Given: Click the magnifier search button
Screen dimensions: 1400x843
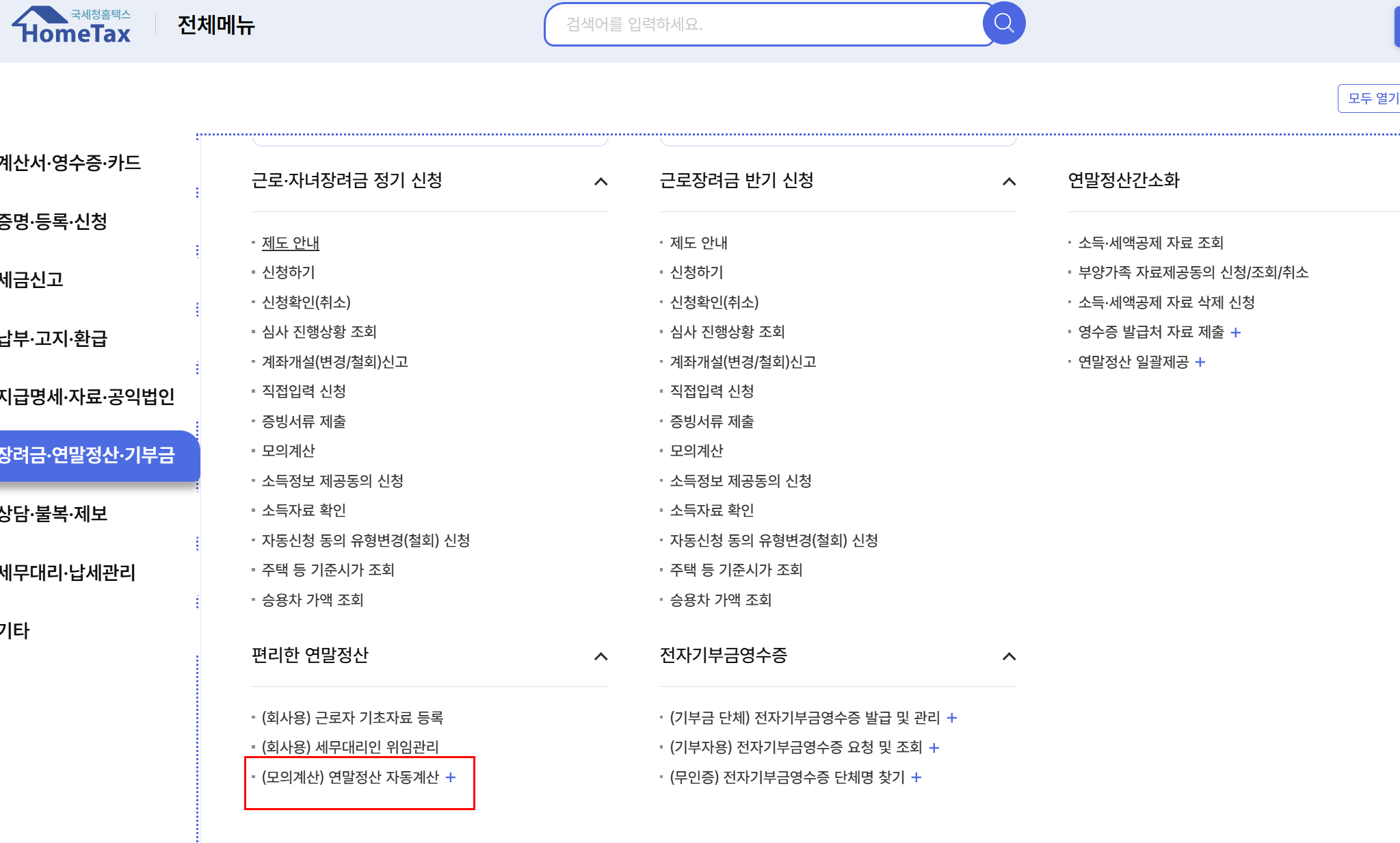Looking at the screenshot, I should tap(1003, 24).
